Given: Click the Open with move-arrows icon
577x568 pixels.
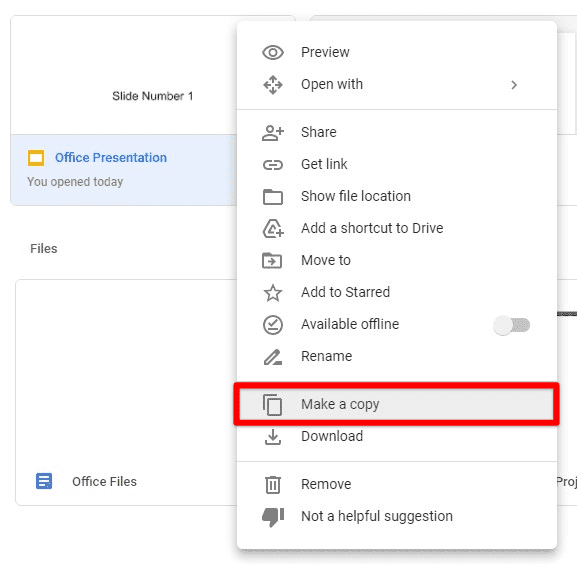Looking at the screenshot, I should 273,85.
